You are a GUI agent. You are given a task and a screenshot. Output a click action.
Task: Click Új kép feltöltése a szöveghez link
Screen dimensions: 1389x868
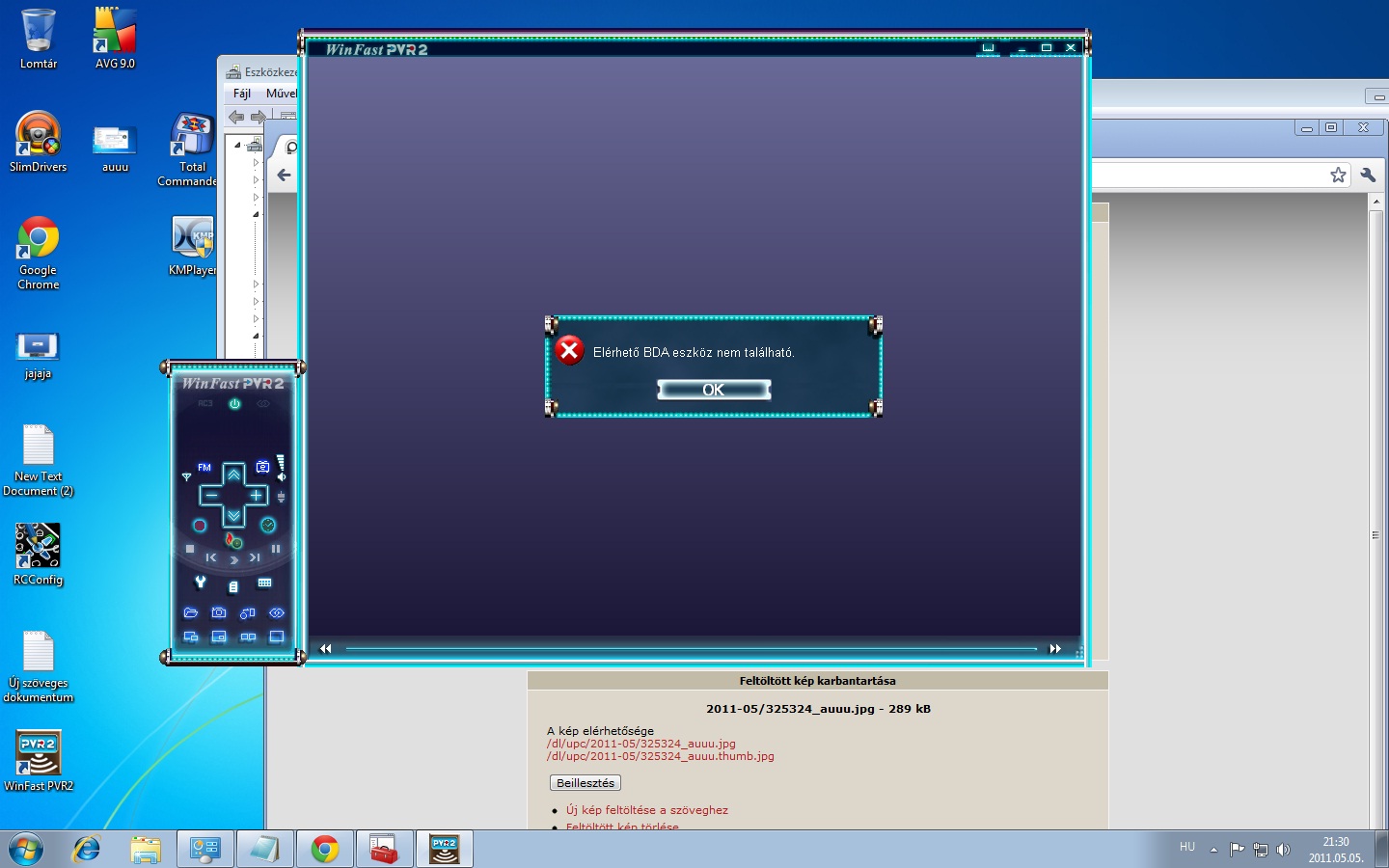tap(647, 810)
